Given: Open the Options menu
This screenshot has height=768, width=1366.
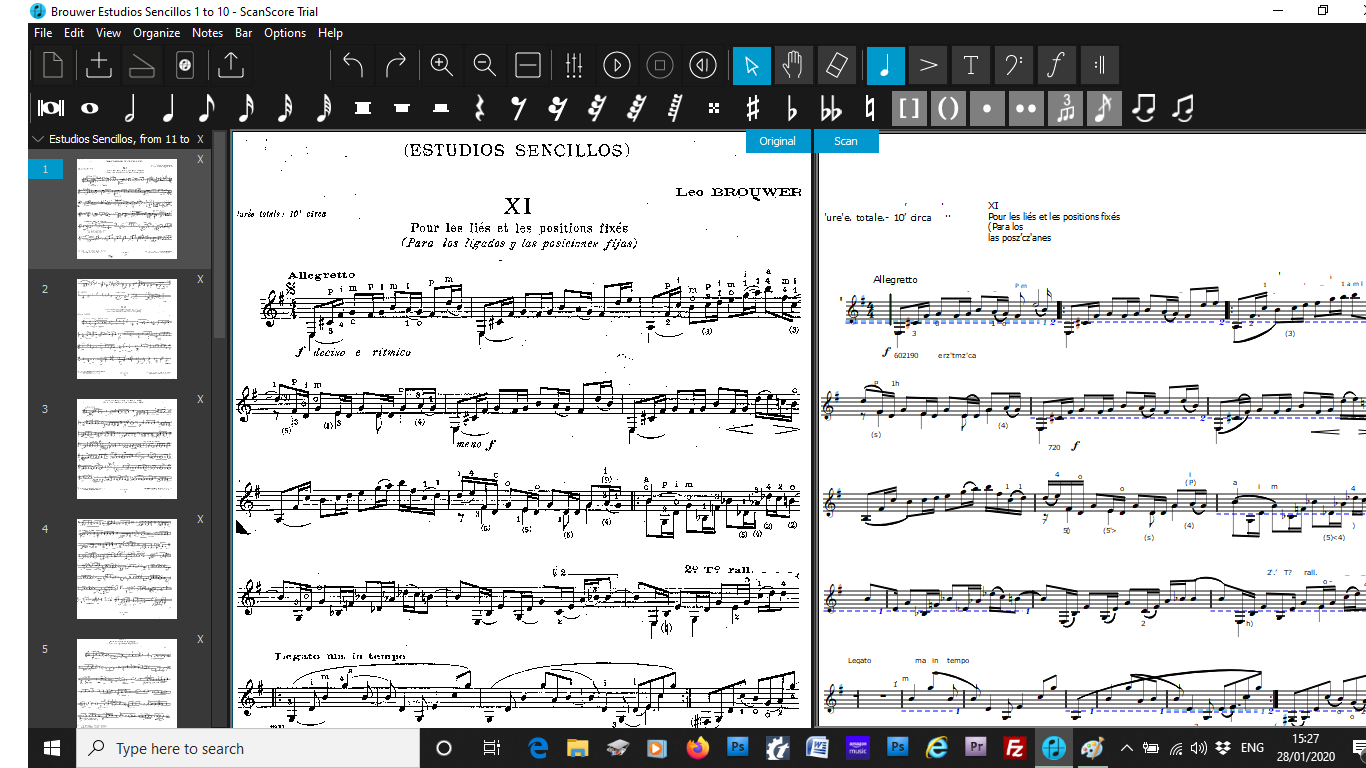Looking at the screenshot, I should pyautogui.click(x=285, y=33).
